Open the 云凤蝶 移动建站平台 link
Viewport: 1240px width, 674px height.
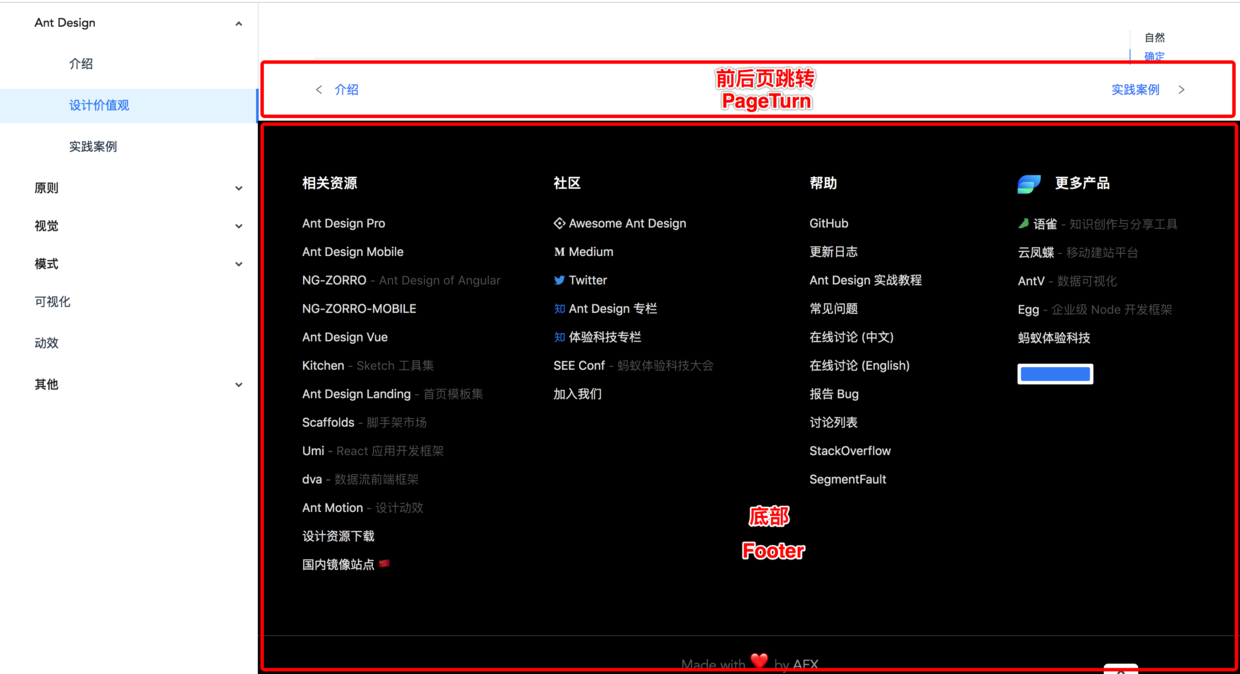(x=1078, y=253)
